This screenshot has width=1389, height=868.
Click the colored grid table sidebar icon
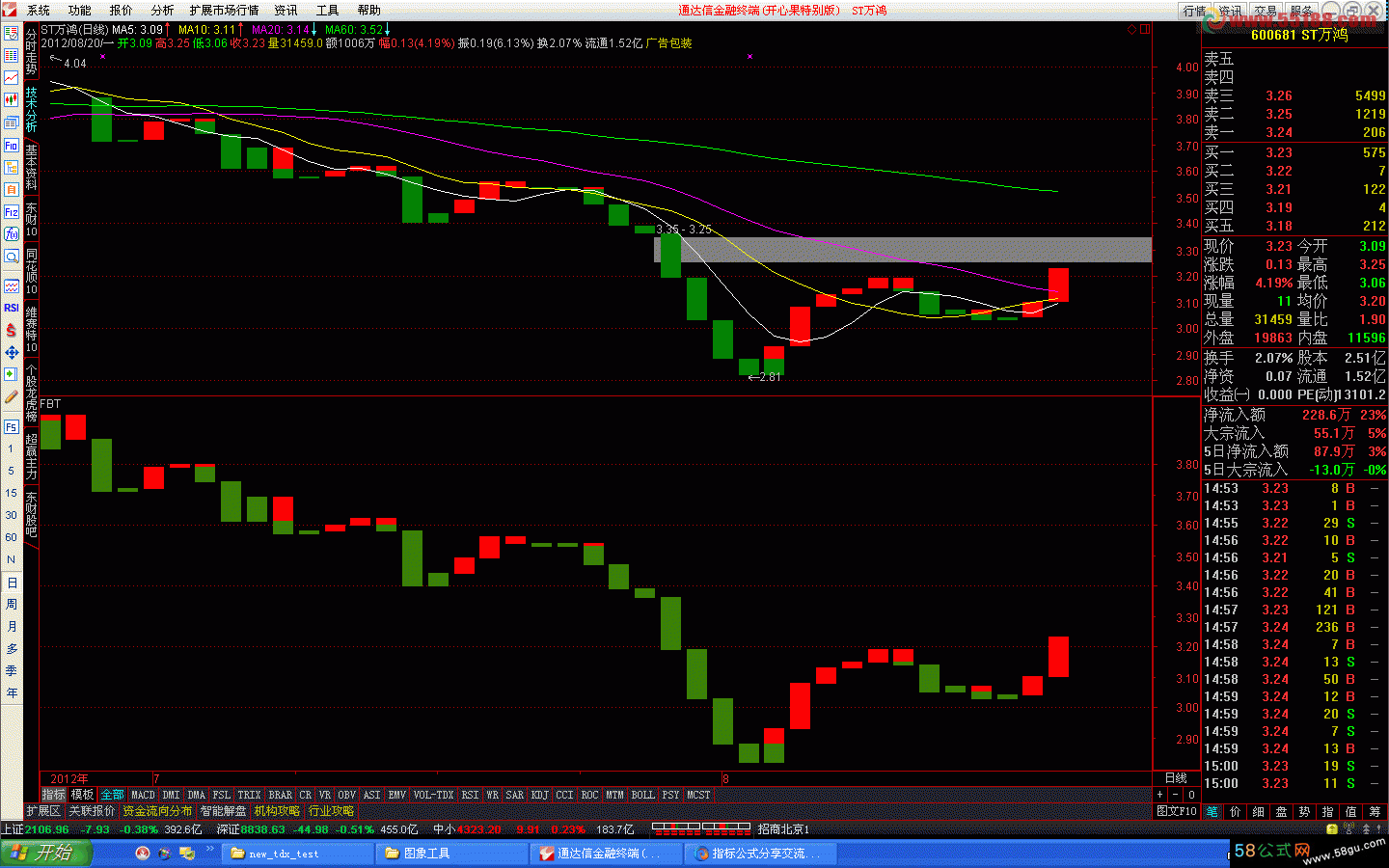(12, 55)
